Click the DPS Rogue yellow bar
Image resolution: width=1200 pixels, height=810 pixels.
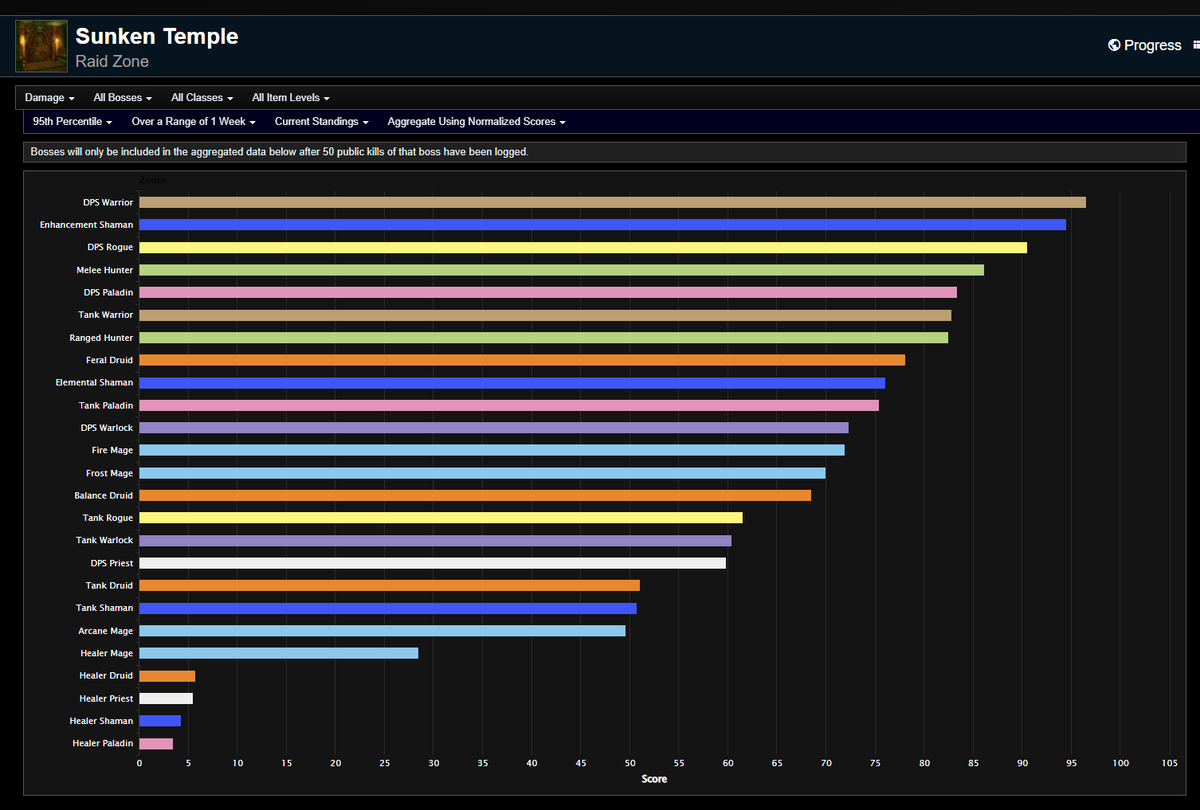point(583,247)
